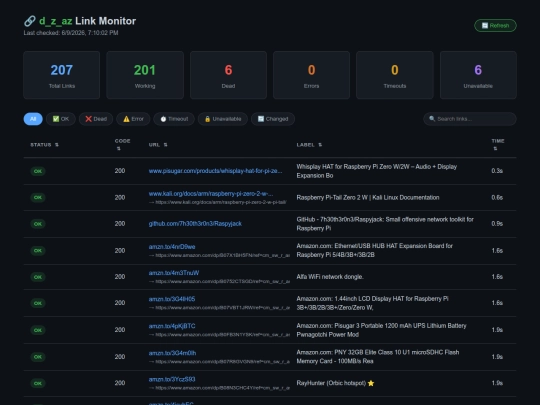Viewport: 540px width, 405px height.
Task: Filter by OK status
Action: (x=61, y=119)
